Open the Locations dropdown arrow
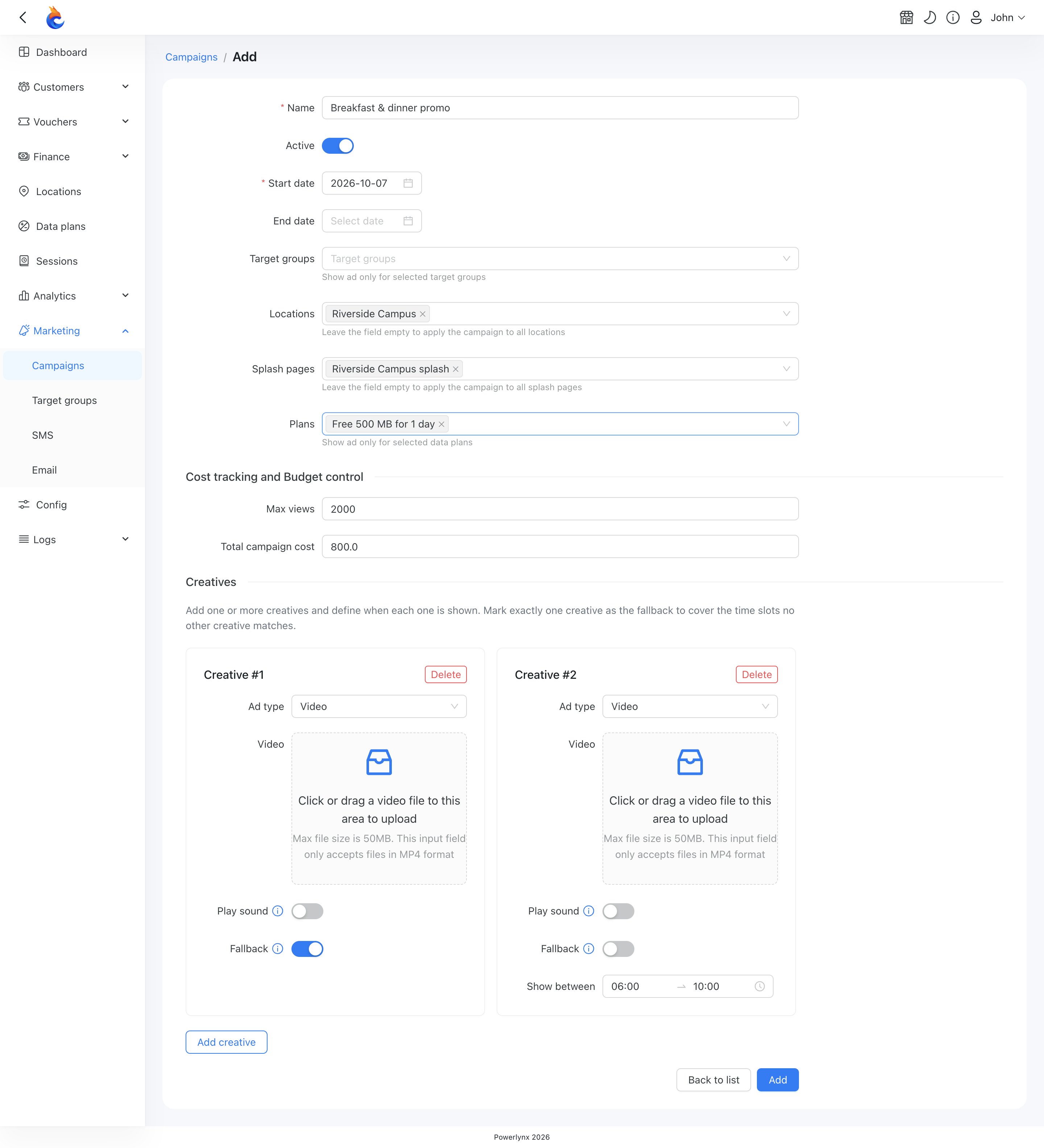The image size is (1044, 1148). pyautogui.click(x=786, y=314)
